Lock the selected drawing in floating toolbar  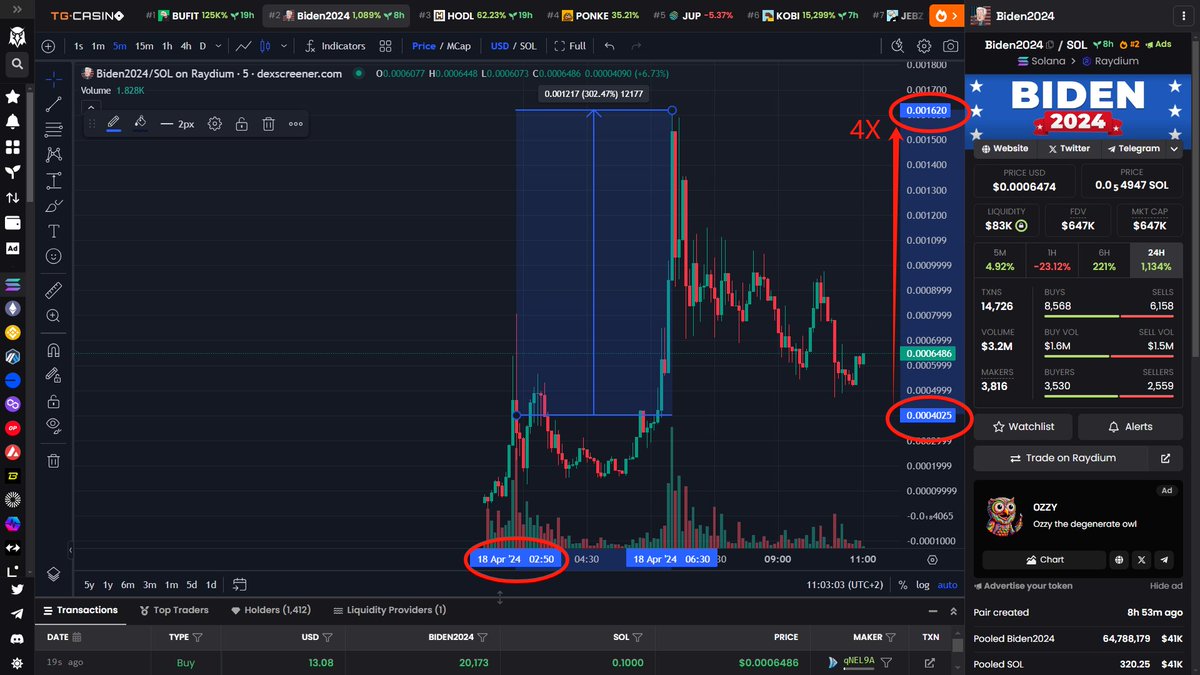coord(241,124)
